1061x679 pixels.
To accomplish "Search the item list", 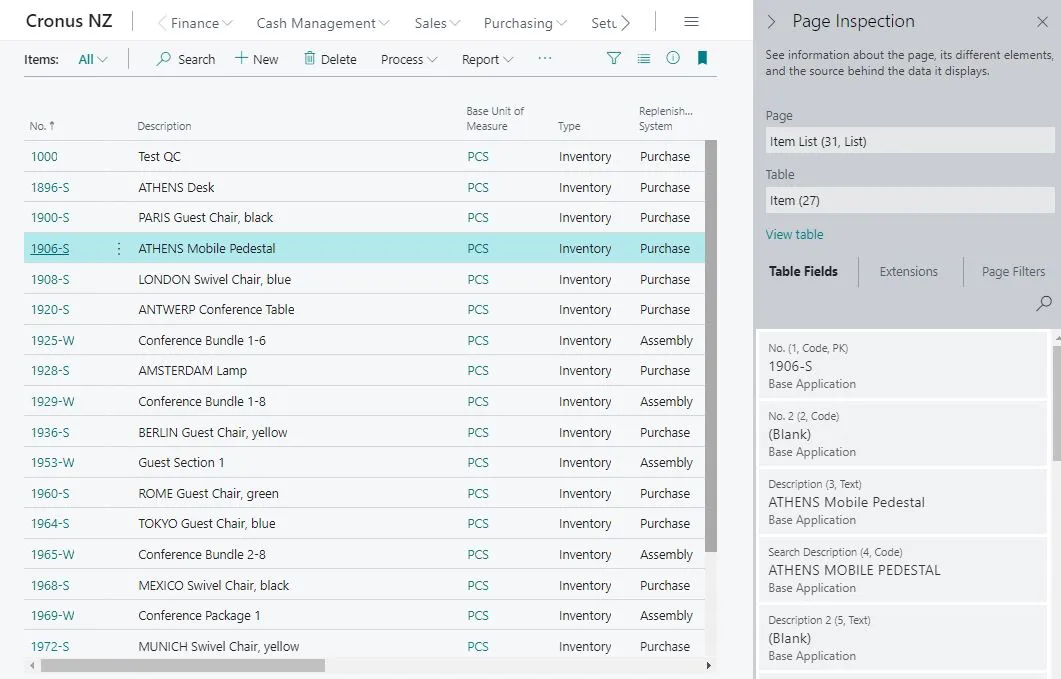I will tap(186, 59).
